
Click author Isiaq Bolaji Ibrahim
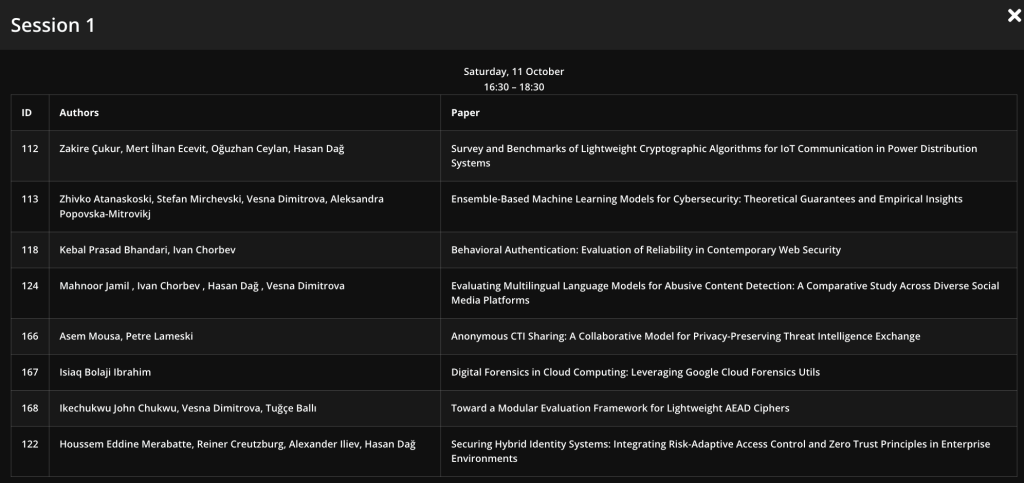[x=105, y=372]
